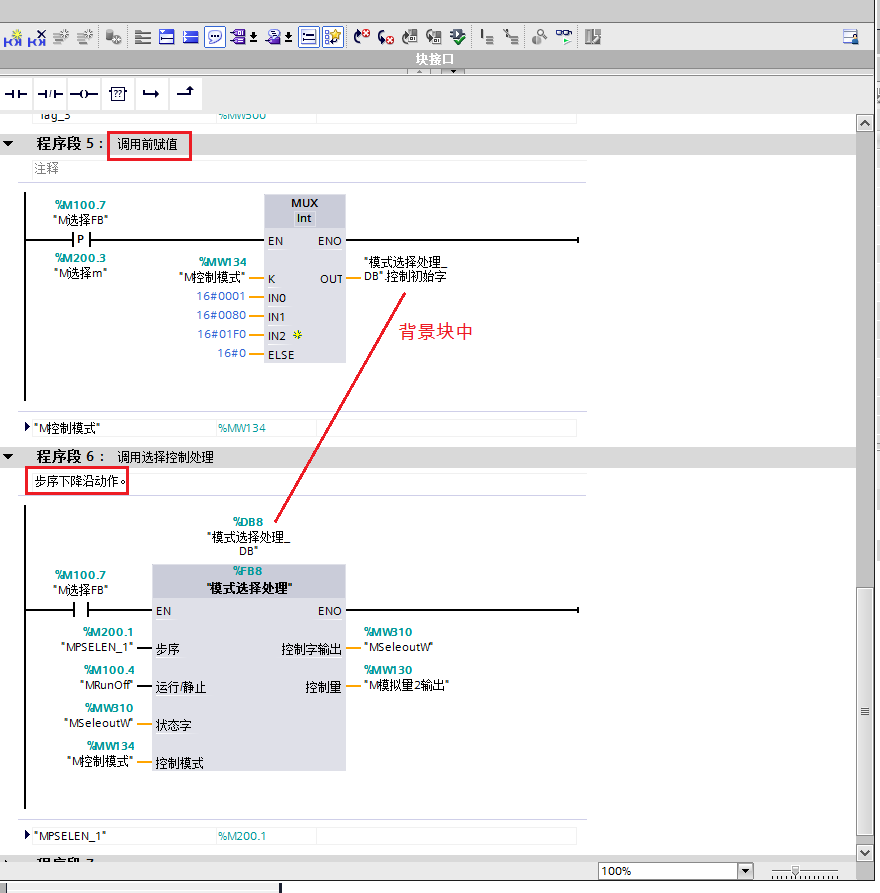
Task: Click the icon right of monitoring glasses
Action: point(592,37)
